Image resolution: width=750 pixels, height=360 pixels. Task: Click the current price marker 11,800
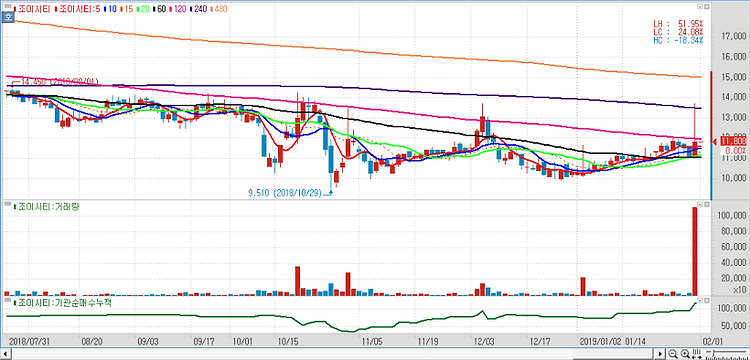[x=732, y=142]
